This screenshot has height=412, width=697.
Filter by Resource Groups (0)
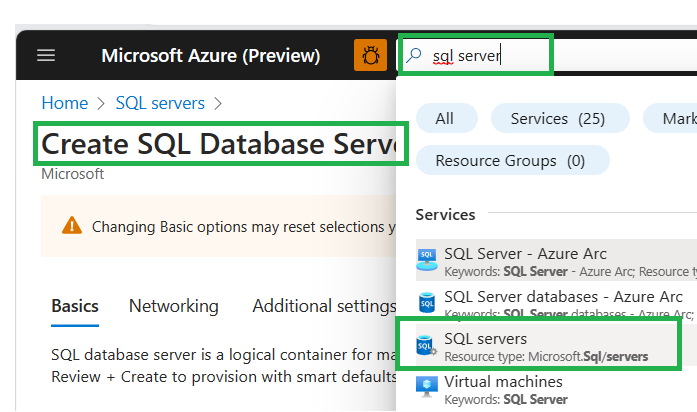(513, 160)
